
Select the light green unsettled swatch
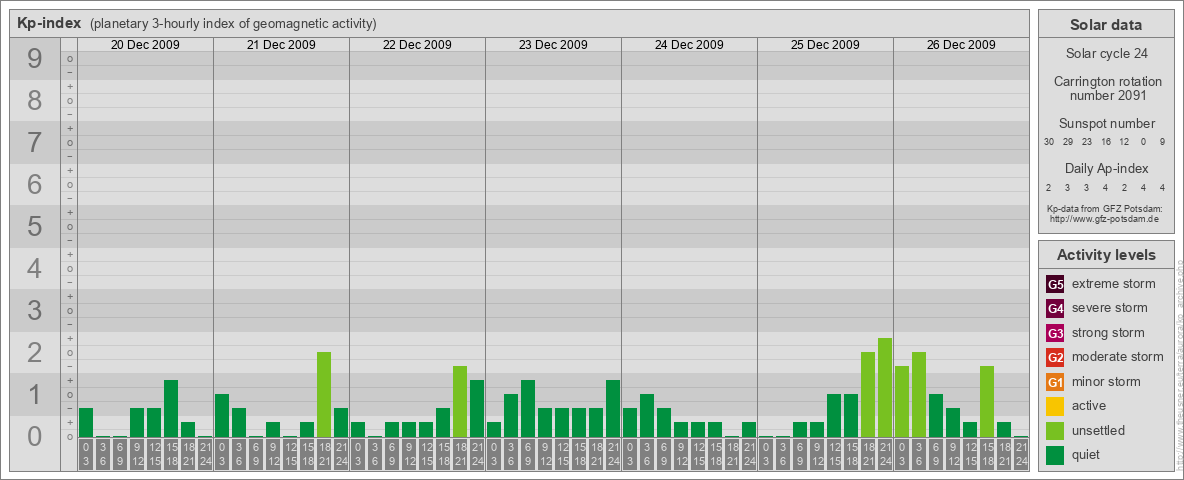(x=1055, y=430)
